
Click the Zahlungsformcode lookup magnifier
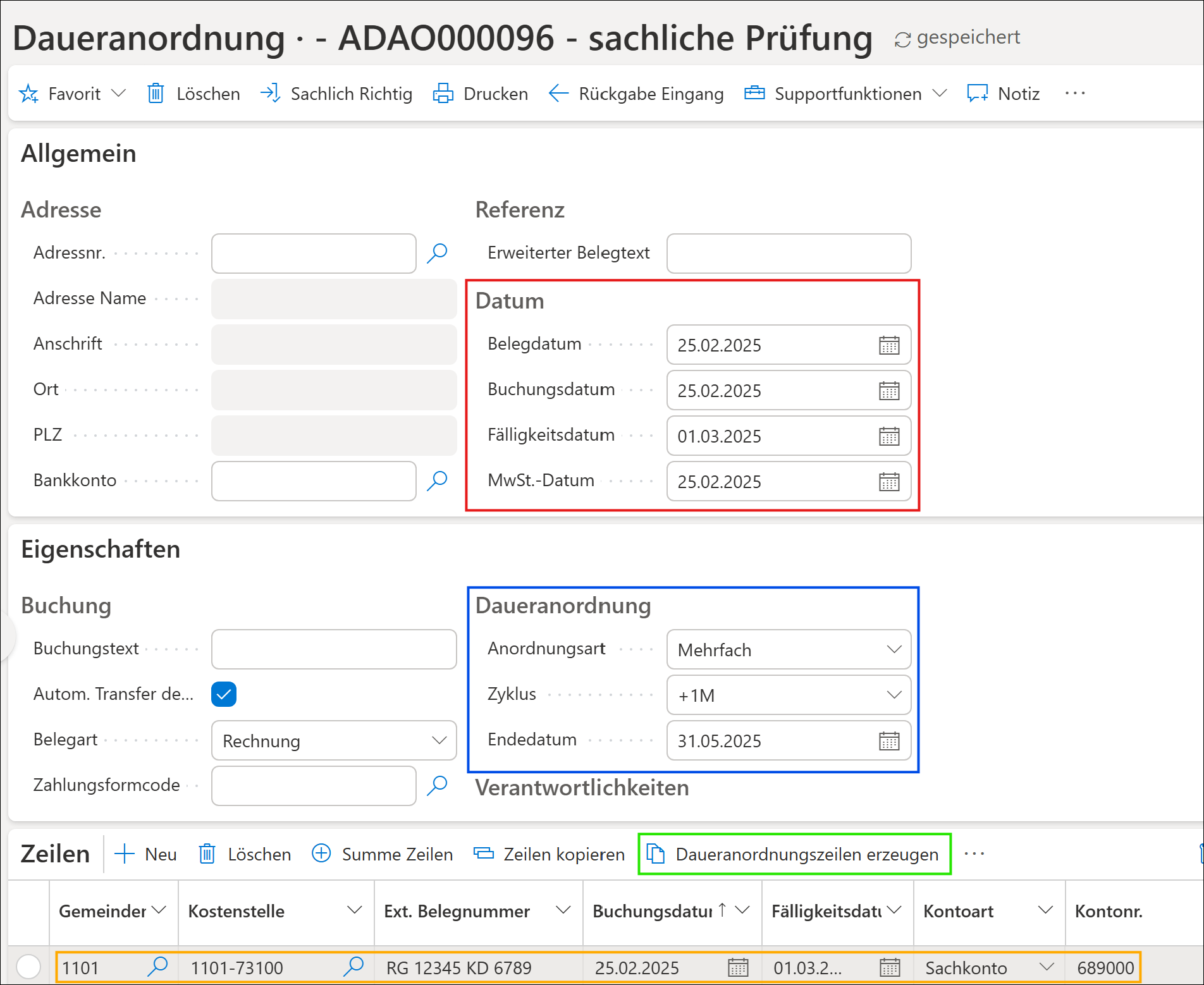pos(437,785)
